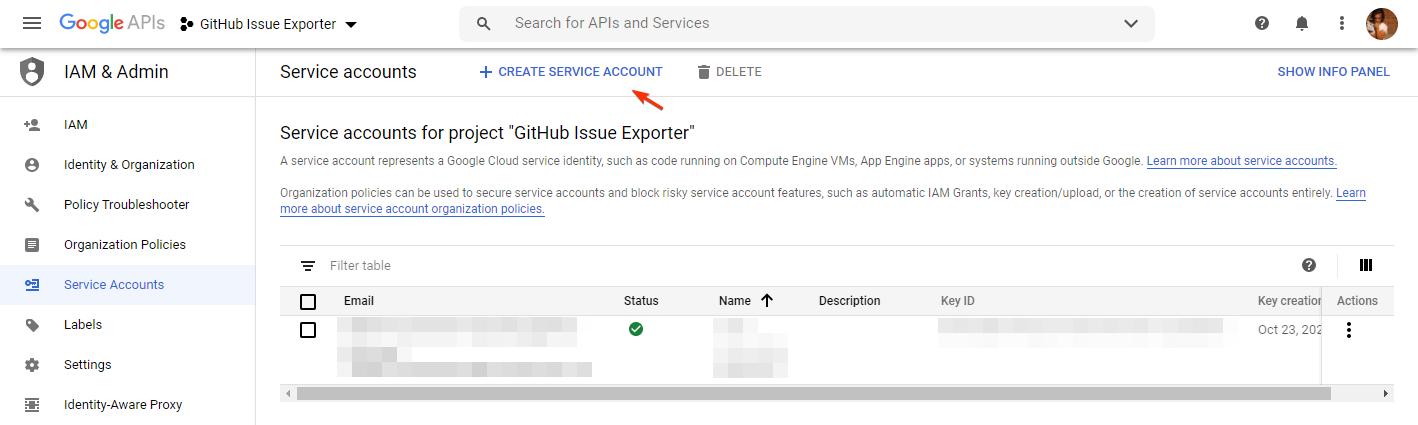Open the hamburger navigation menu
The width and height of the screenshot is (1418, 425).
tap(32, 23)
